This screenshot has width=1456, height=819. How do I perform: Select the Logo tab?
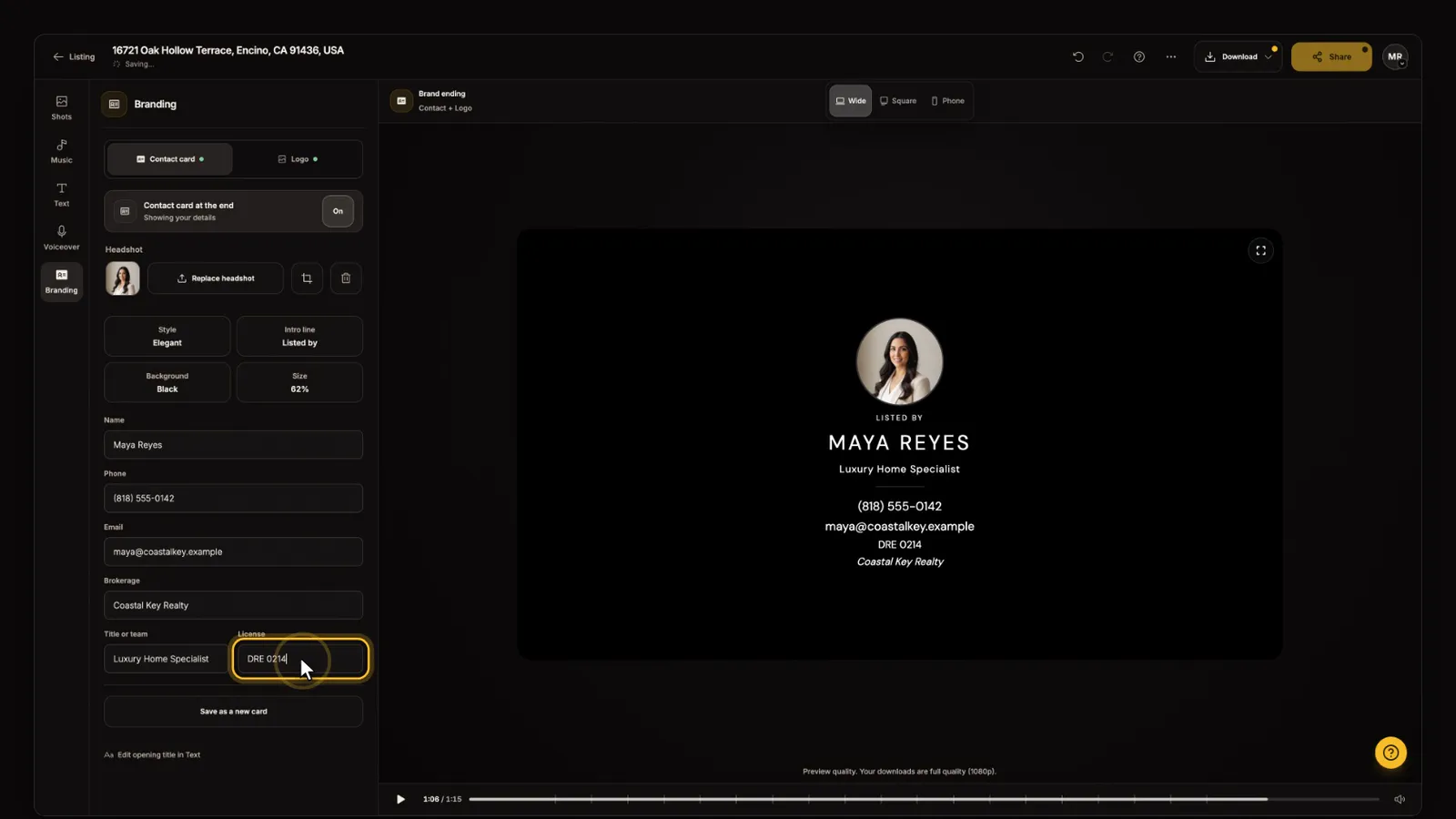click(298, 159)
